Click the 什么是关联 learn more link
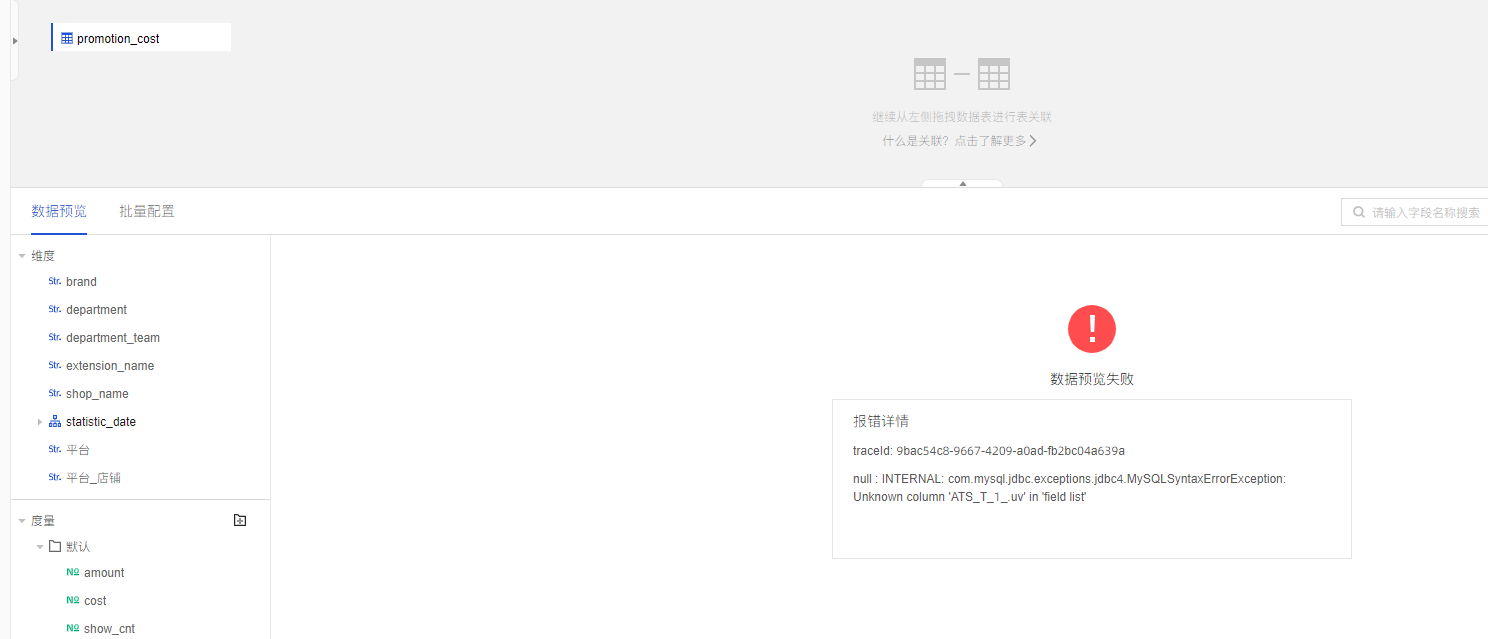The height and width of the screenshot is (639, 1488). pos(960,141)
